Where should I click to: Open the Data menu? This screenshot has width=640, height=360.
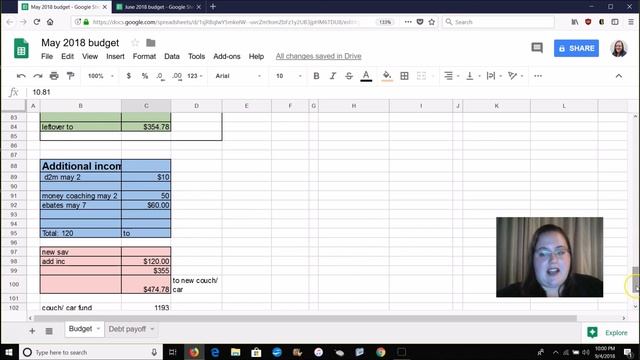[172, 56]
